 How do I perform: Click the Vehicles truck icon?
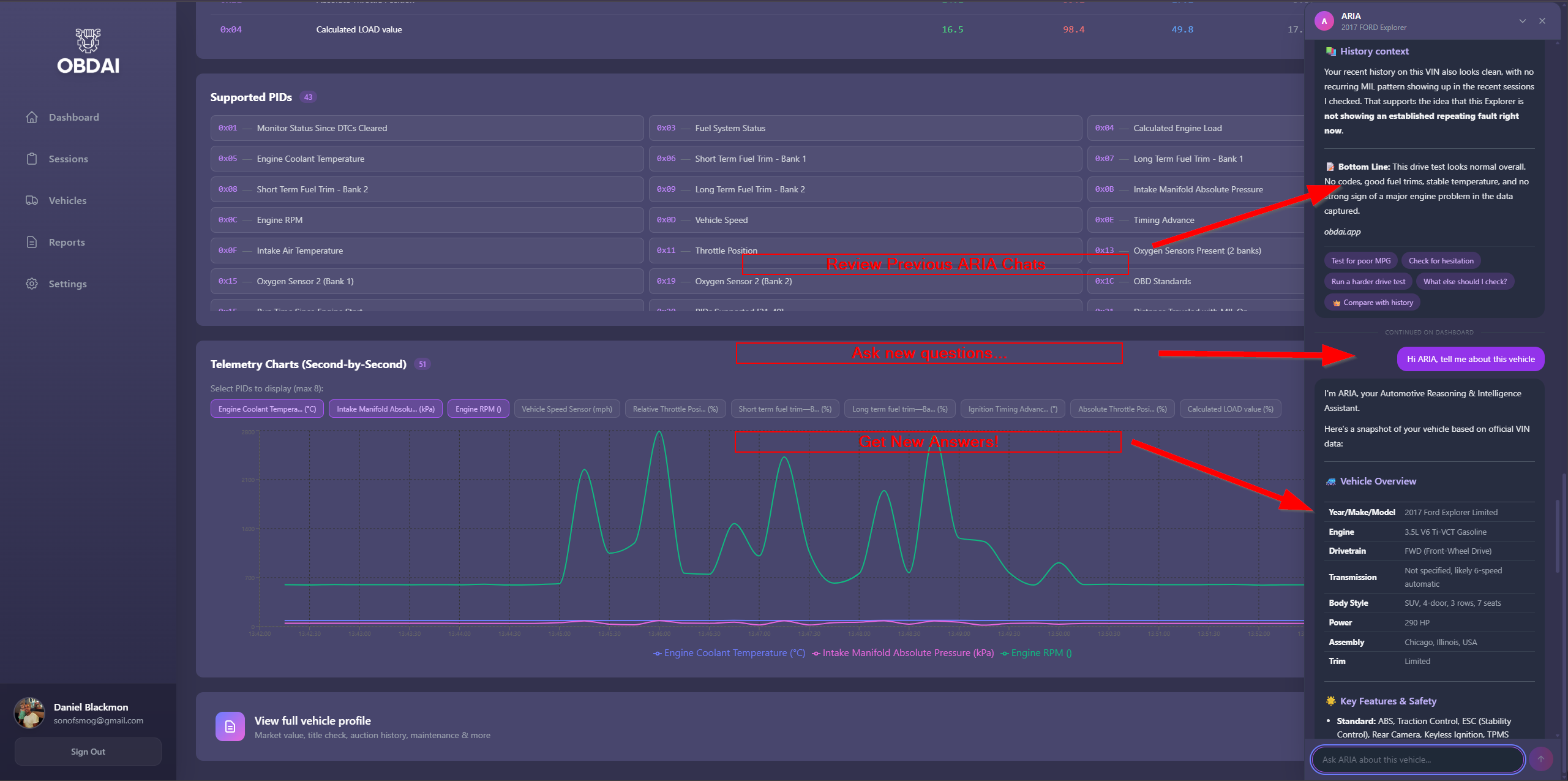point(32,200)
